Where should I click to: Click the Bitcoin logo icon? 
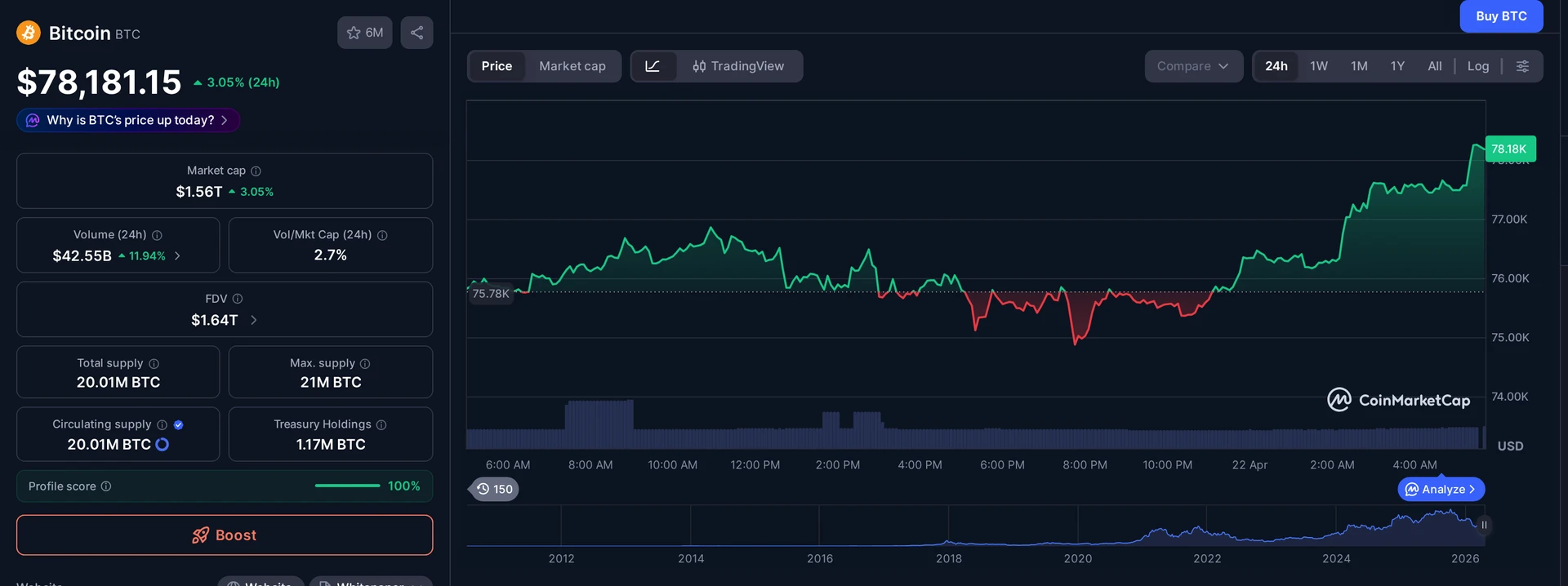[29, 33]
